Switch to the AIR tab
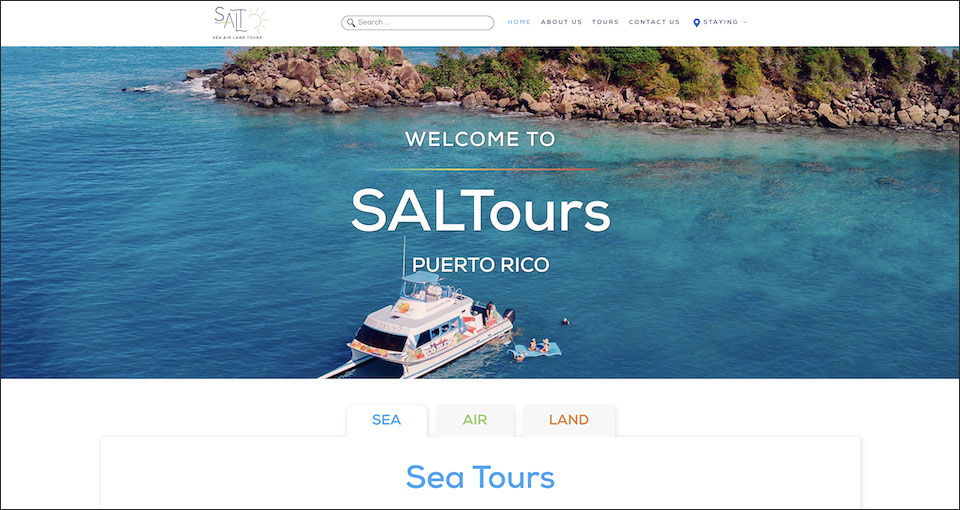Viewport: 960px width, 510px height. click(x=475, y=421)
